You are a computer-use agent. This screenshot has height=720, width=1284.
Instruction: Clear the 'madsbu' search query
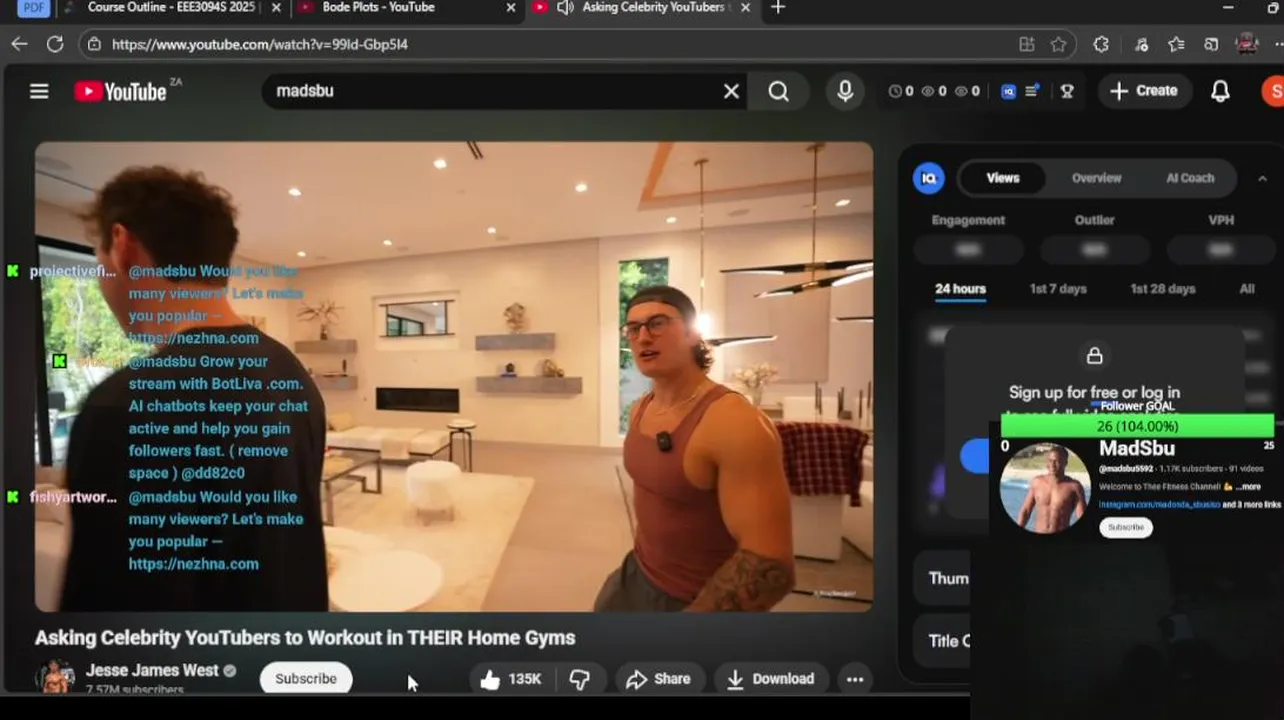pos(731,91)
